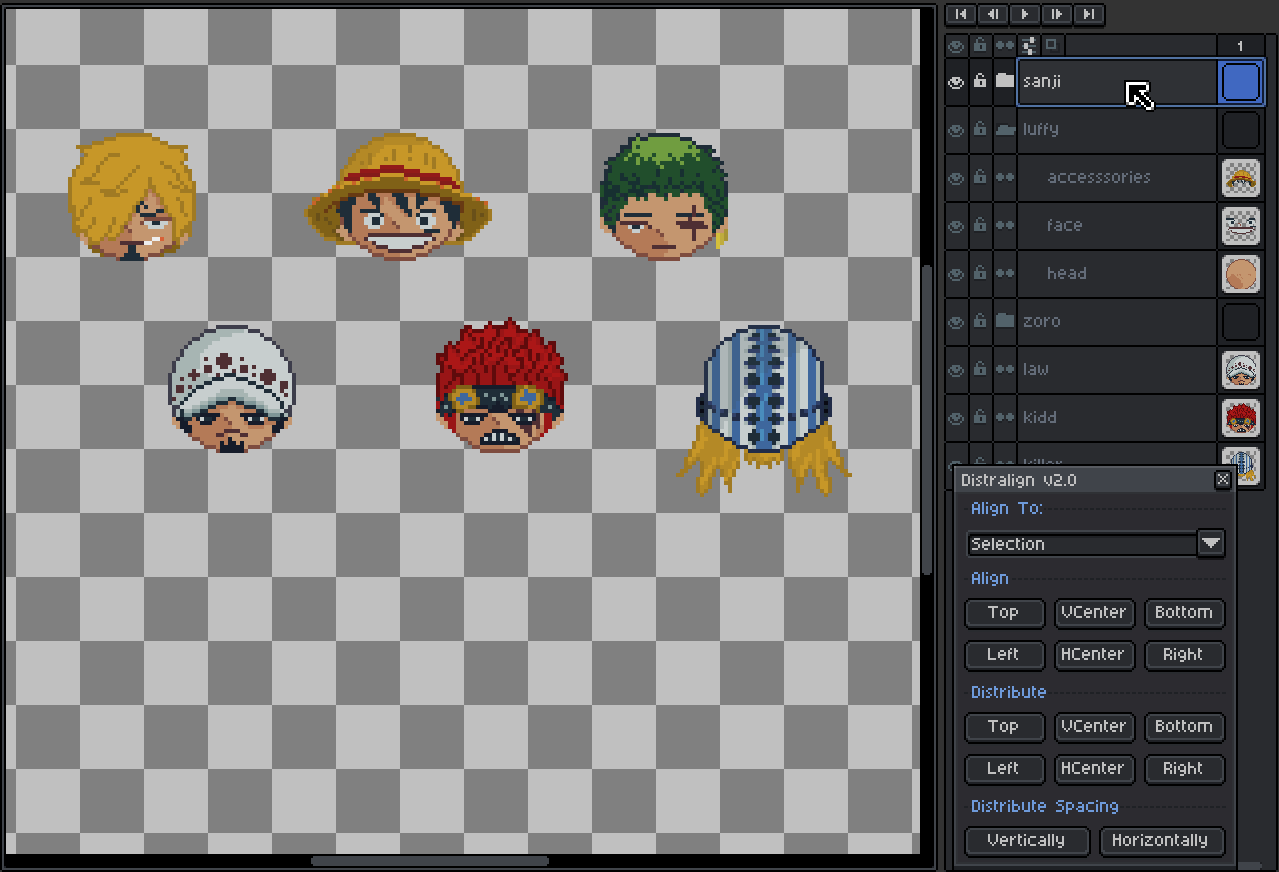Select the law layer name
The width and height of the screenshot is (1279, 872).
(x=1117, y=369)
